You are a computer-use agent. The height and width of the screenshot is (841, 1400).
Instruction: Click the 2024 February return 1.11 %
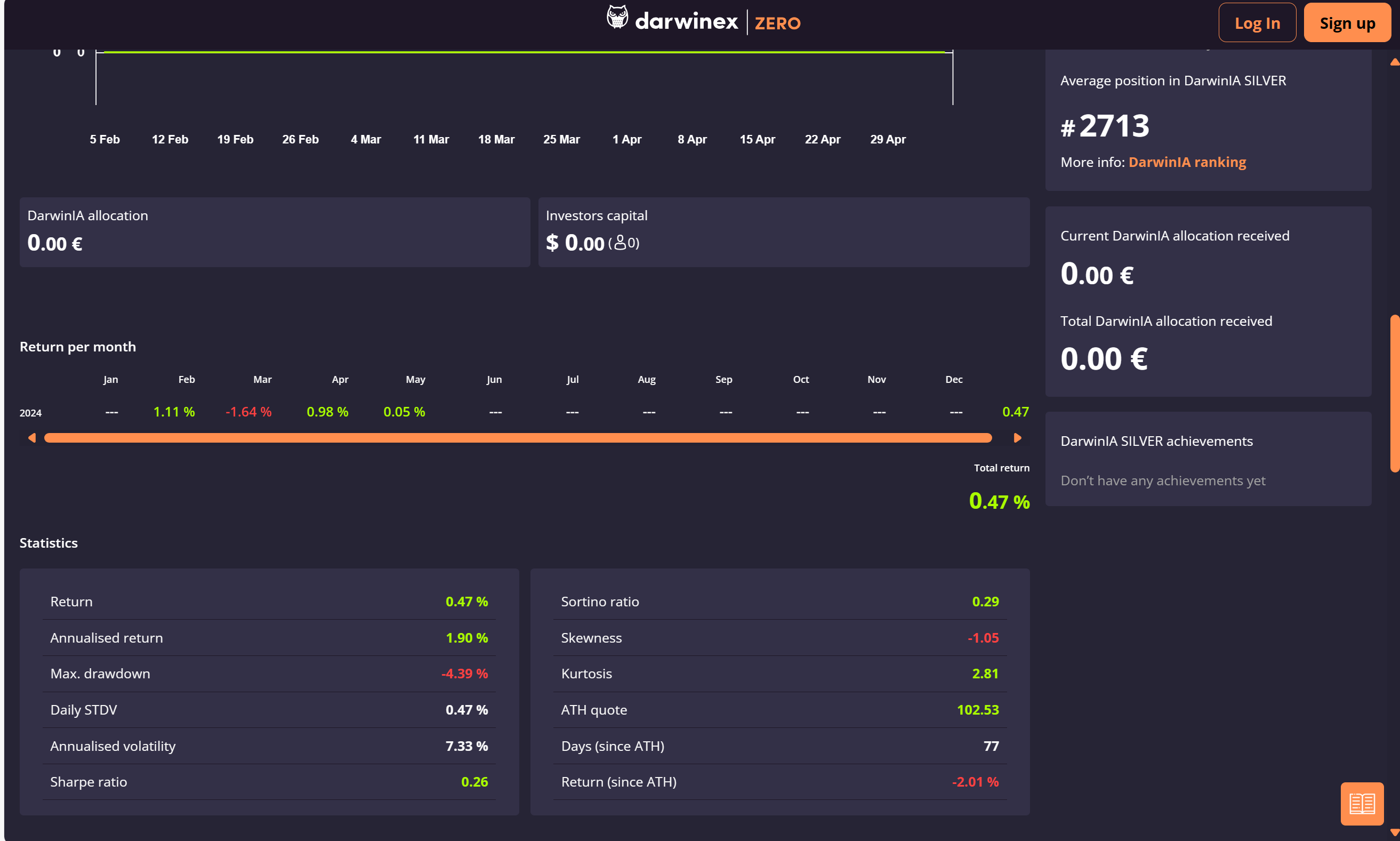[x=174, y=412]
